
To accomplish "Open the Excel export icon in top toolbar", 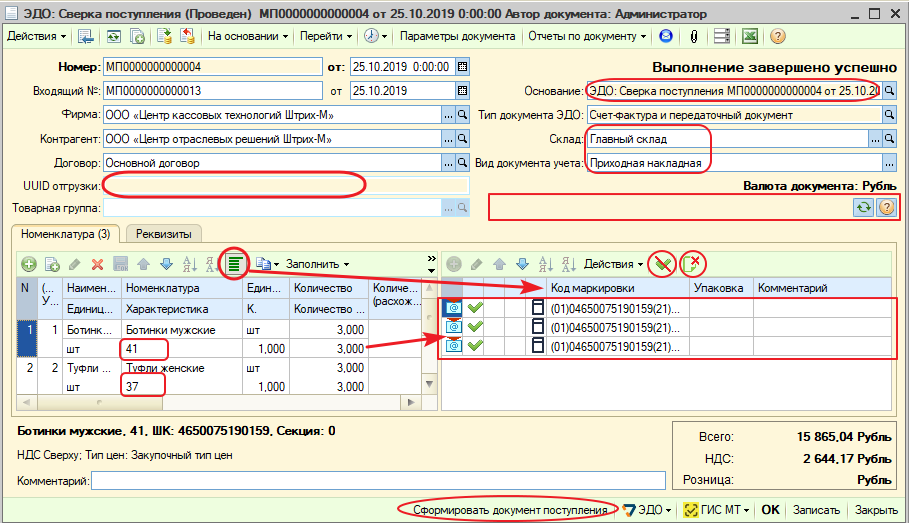I will tap(749, 36).
